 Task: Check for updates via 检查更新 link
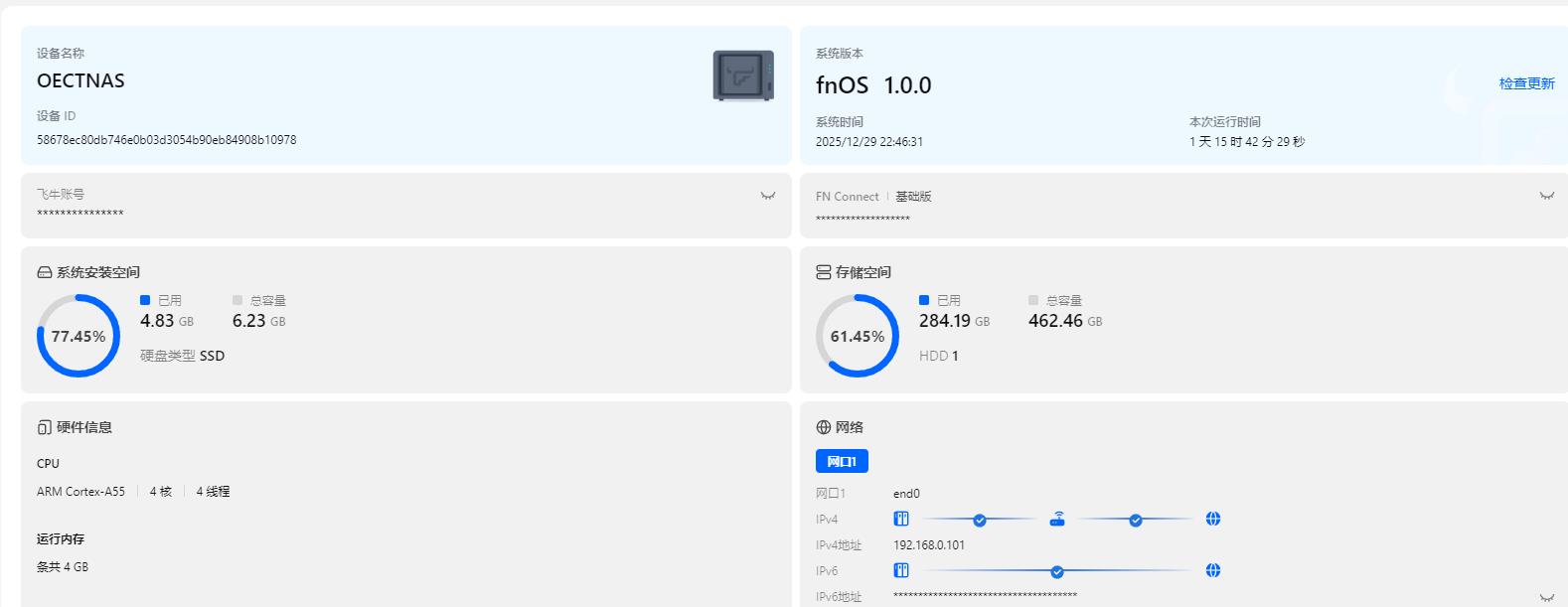(x=1526, y=83)
